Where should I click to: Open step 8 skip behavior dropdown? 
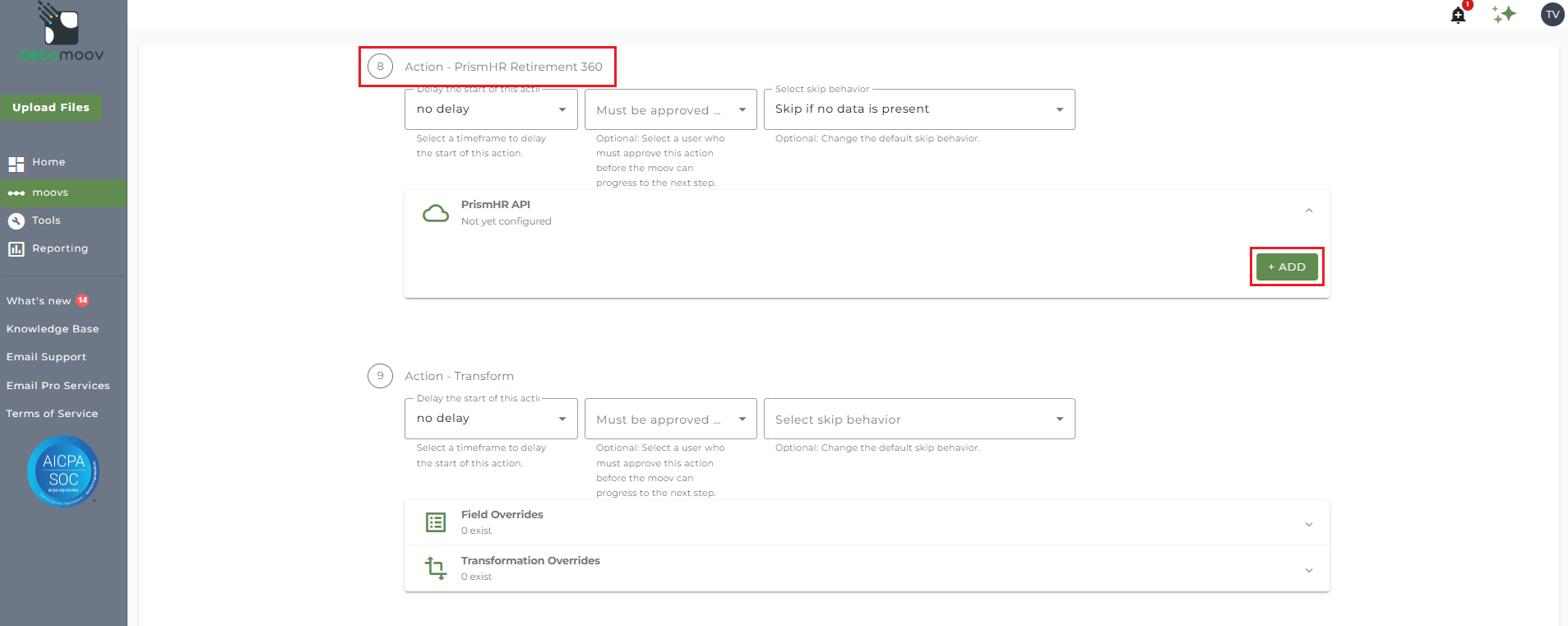point(918,109)
